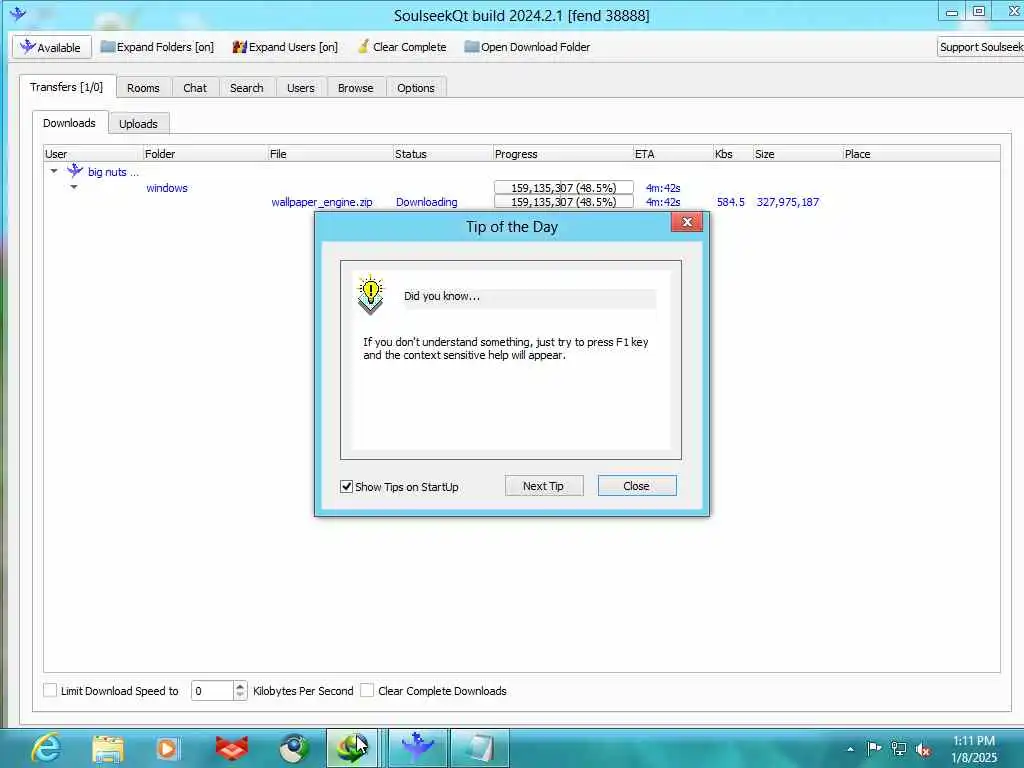1024x768 pixels.
Task: Click the Next Tip button
Action: pyautogui.click(x=543, y=486)
